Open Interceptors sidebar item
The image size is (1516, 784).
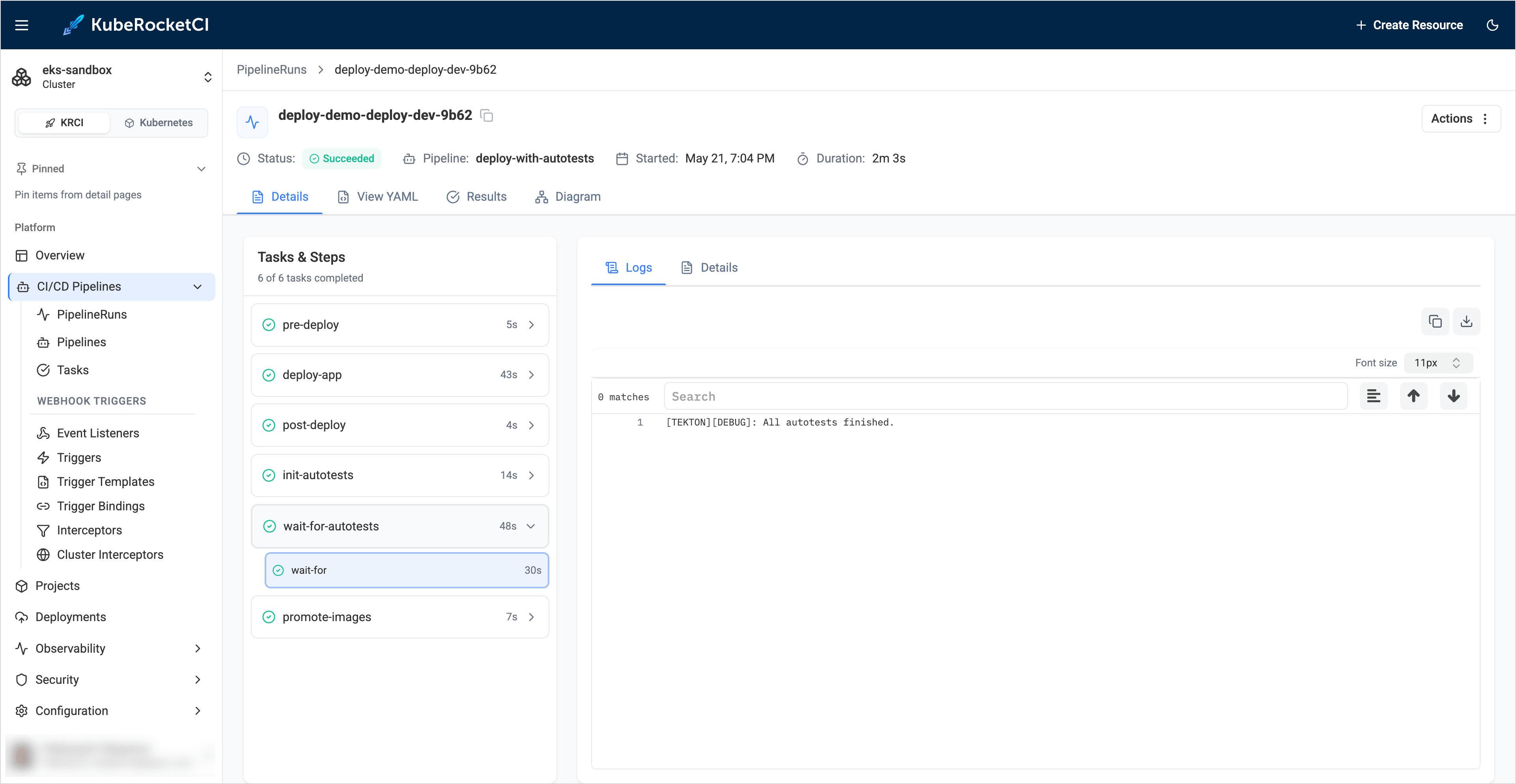90,530
